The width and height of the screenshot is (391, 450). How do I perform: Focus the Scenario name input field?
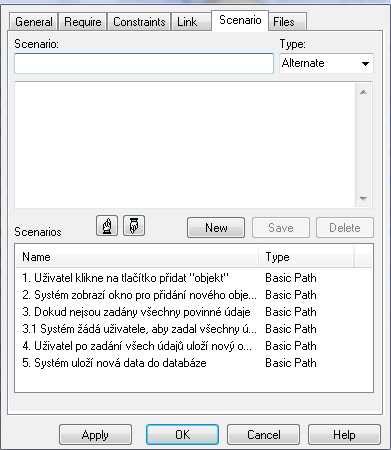point(144,63)
